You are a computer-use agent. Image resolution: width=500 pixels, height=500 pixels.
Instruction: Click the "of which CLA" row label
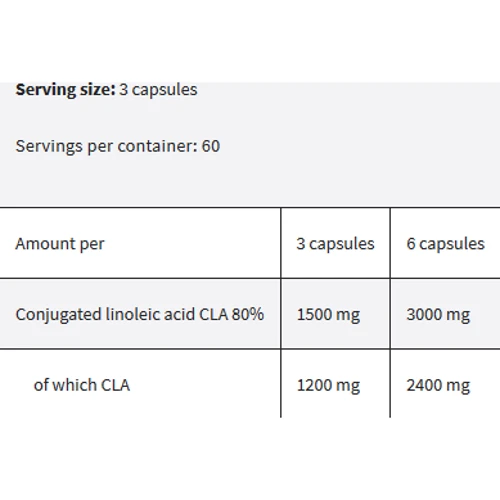click(x=82, y=385)
